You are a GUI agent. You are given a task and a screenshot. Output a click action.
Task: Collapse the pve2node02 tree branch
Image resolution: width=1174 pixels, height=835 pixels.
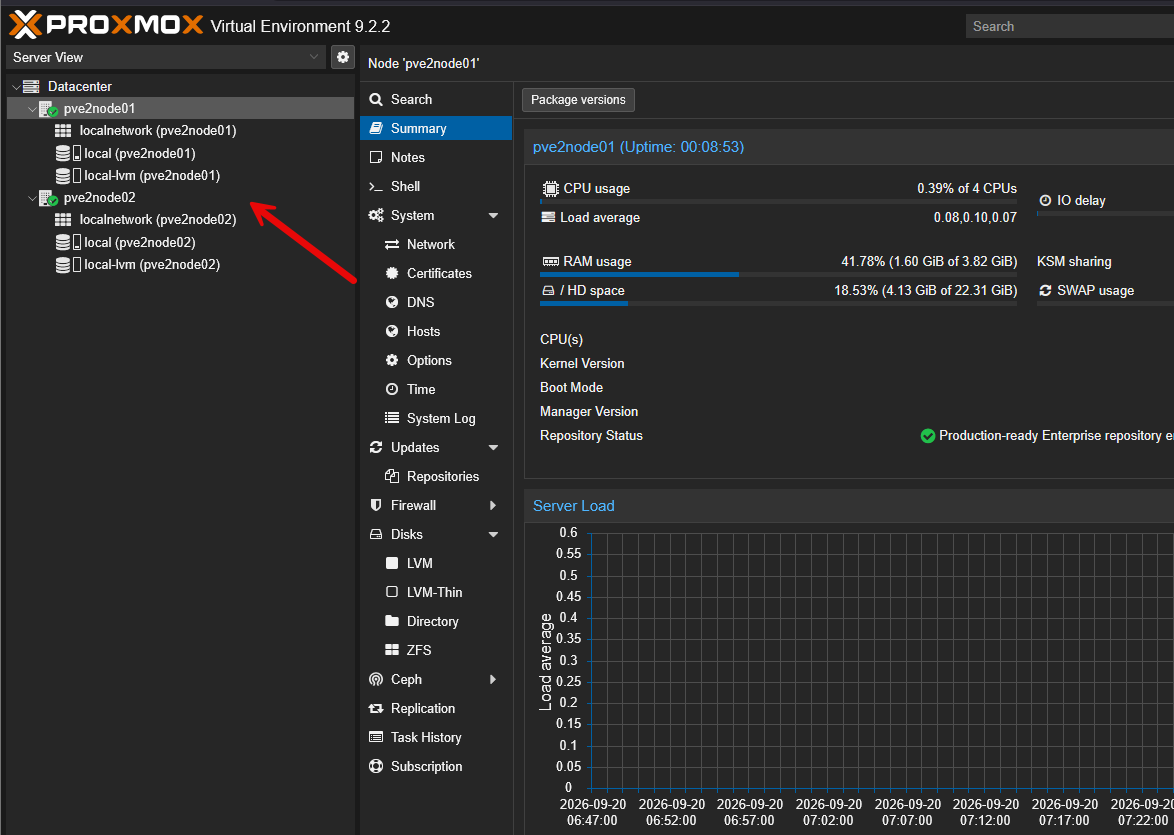tap(32, 198)
